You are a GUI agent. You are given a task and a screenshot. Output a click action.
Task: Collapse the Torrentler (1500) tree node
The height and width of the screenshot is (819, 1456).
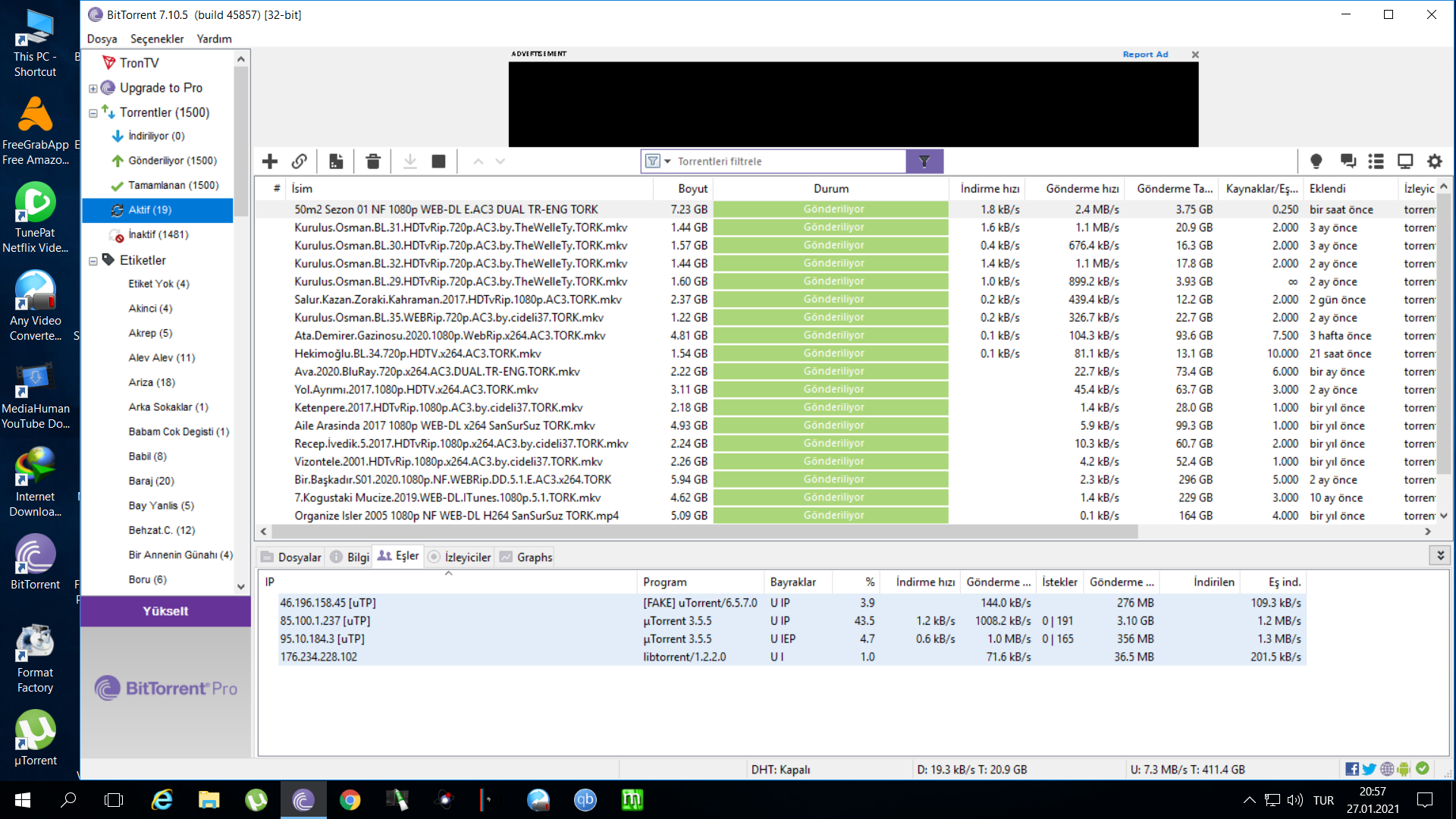click(x=93, y=113)
